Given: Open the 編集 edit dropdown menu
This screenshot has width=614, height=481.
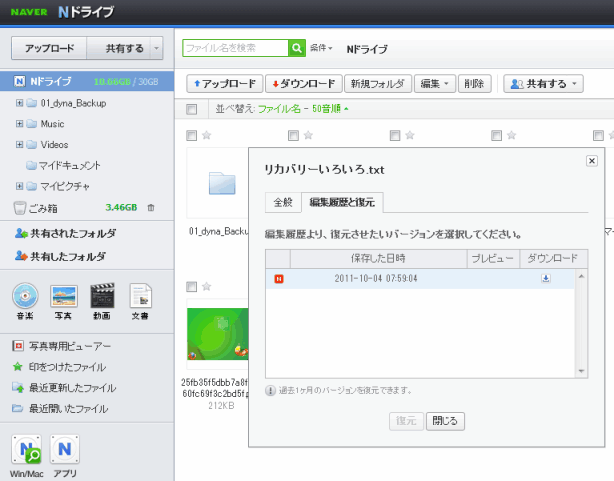Looking at the screenshot, I should (x=435, y=83).
